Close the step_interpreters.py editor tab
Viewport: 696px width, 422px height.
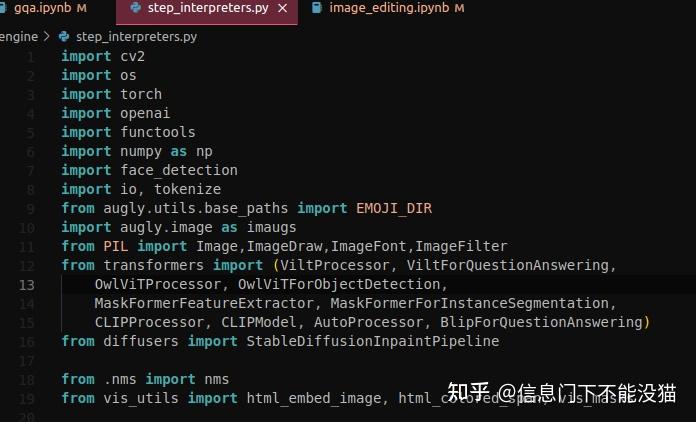[x=282, y=8]
